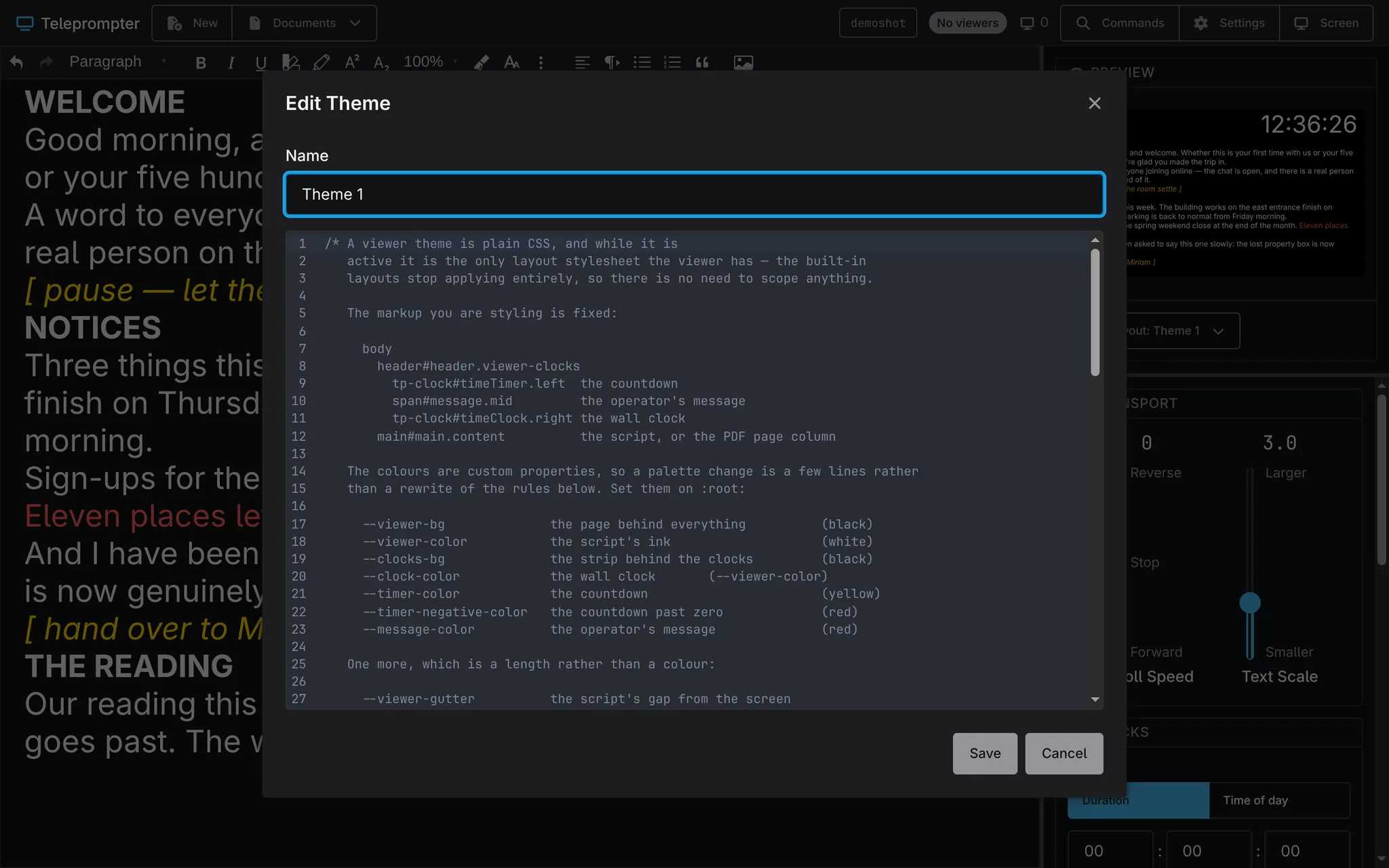Screen dimensions: 1389x868
Task: Toggle bold formatting
Action: point(201,62)
